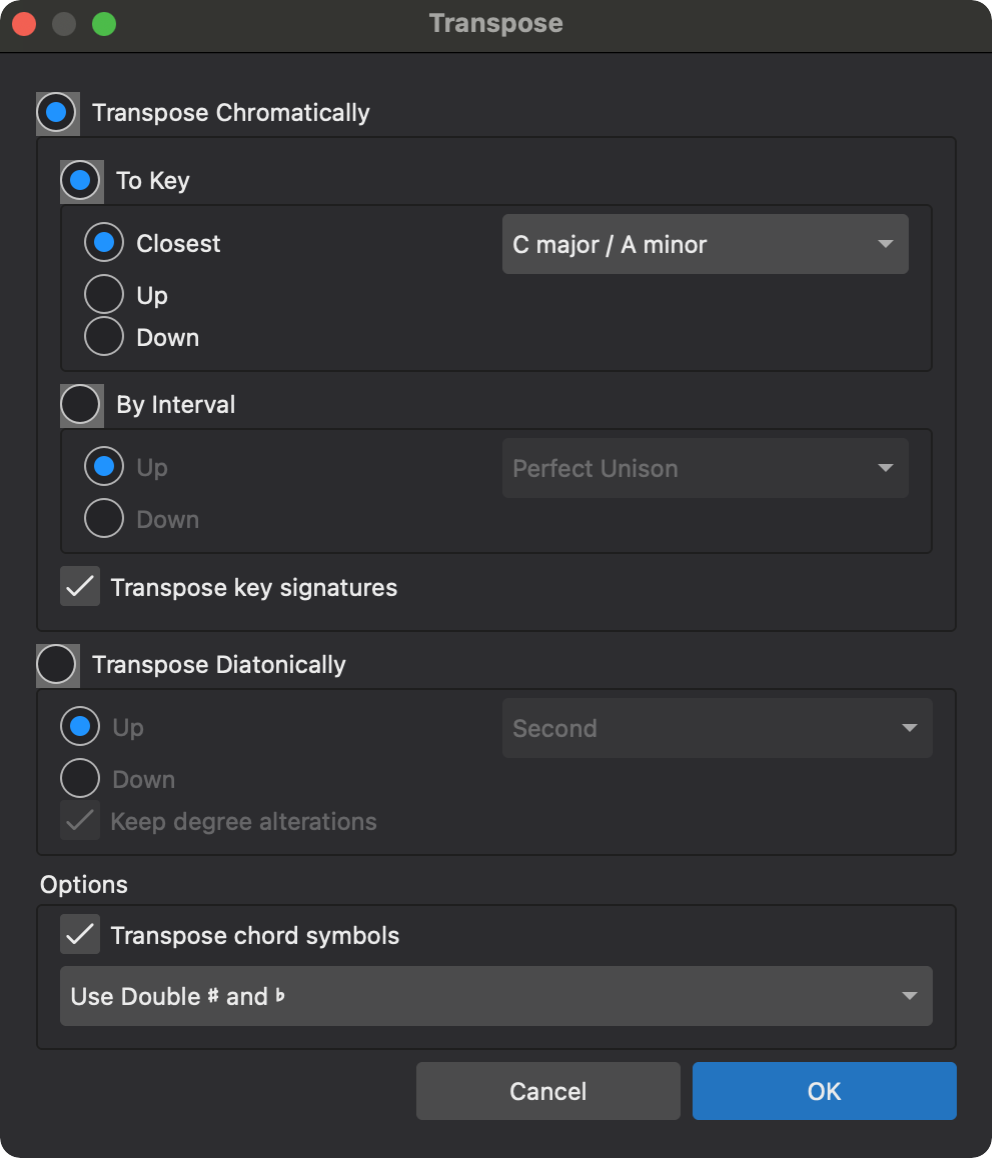This screenshot has height=1158, width=992.
Task: Select Down under By Interval
Action: click(103, 518)
